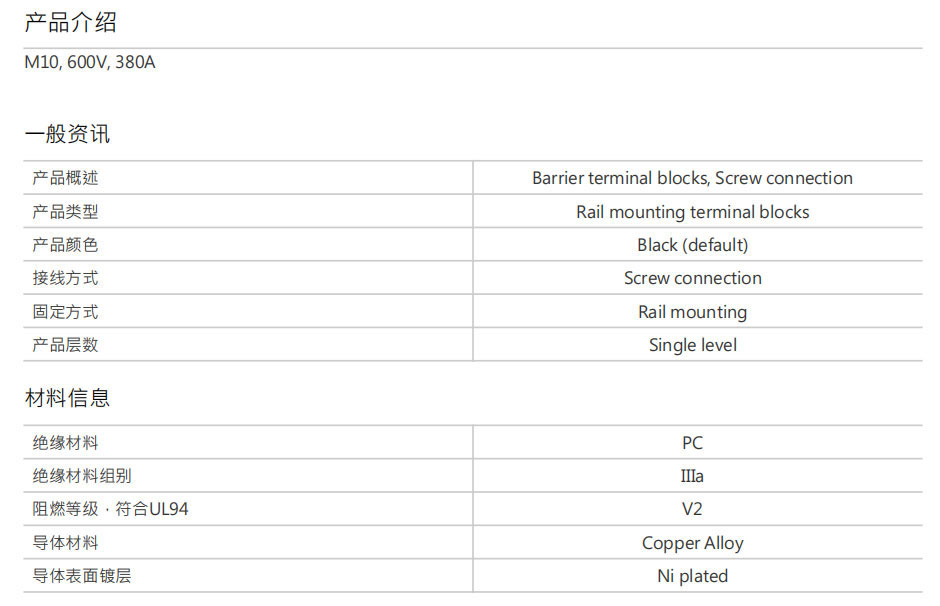Click the M10, 600V, 380A description text
Screen dimensions: 940x606
[x=90, y=62]
